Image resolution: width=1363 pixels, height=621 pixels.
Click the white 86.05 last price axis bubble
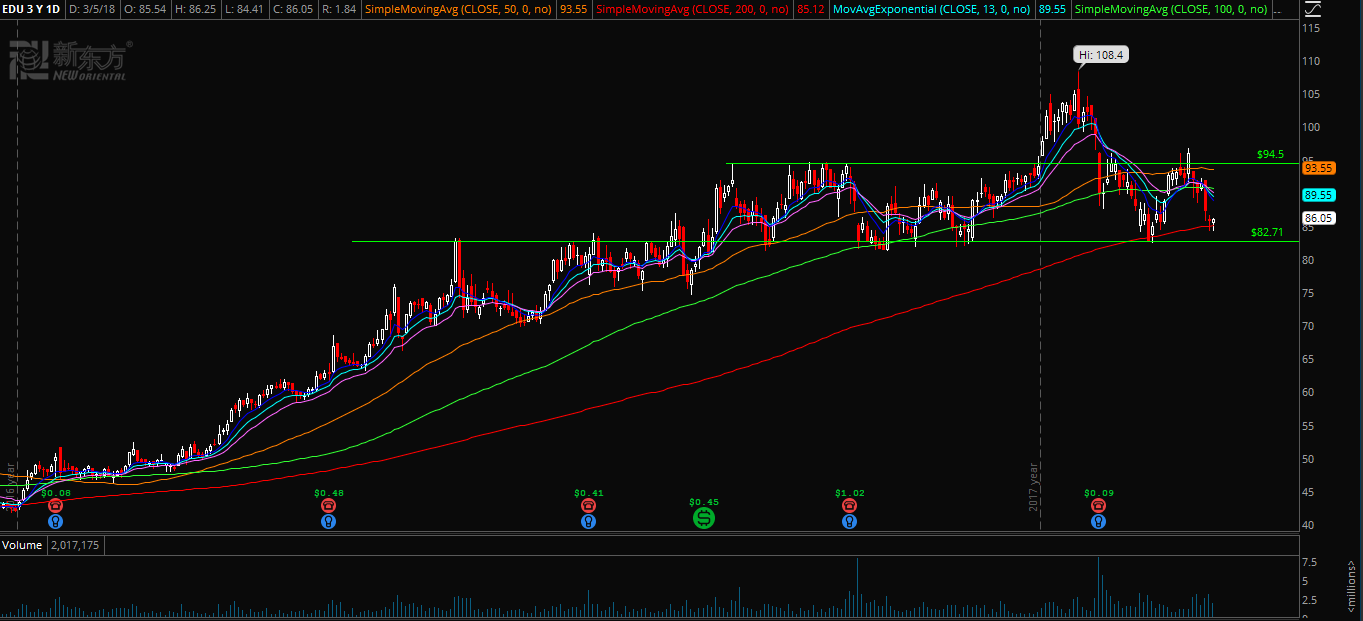1318,218
